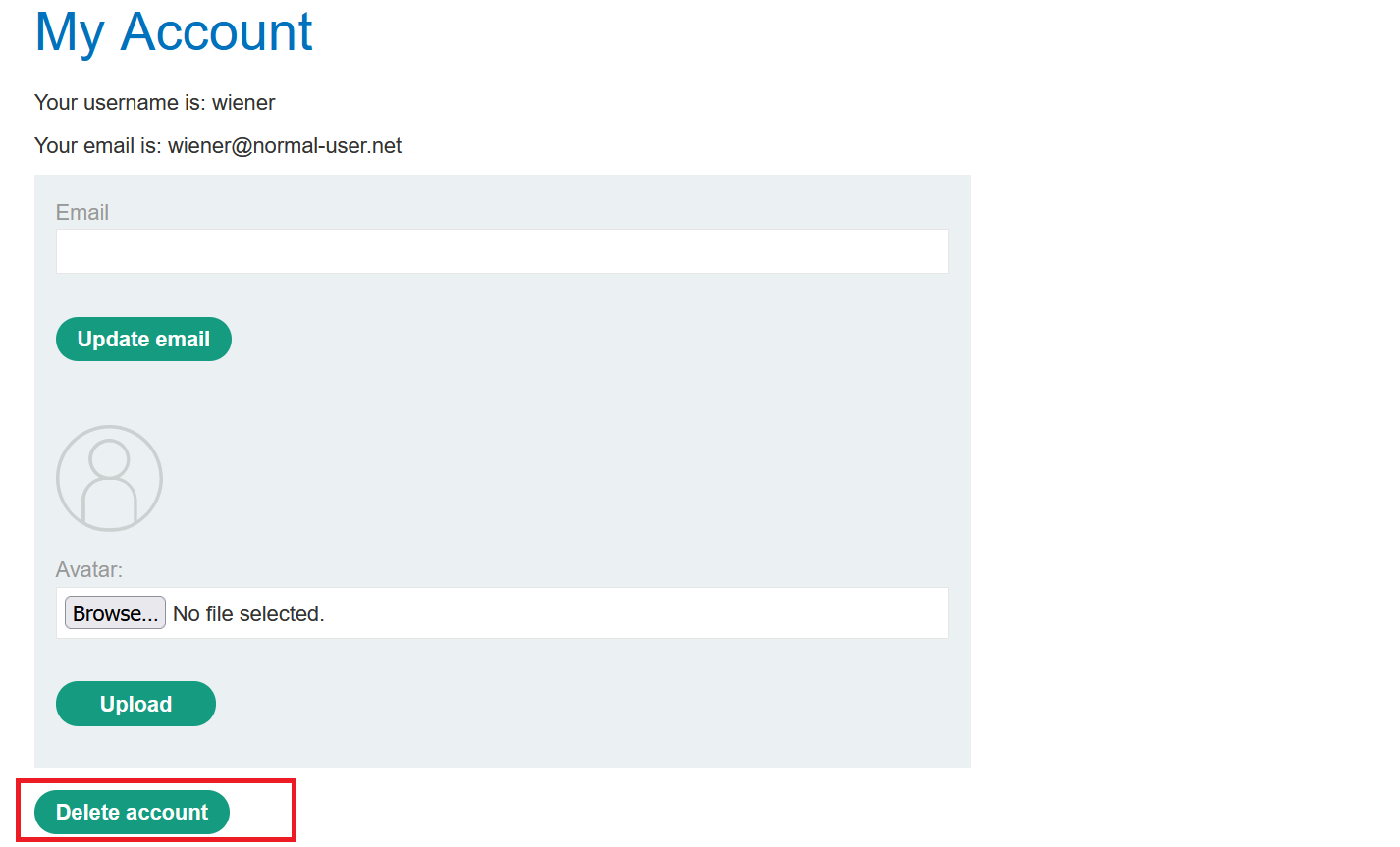The width and height of the screenshot is (1400, 847).
Task: Click the My Account page heading
Action: (x=173, y=31)
